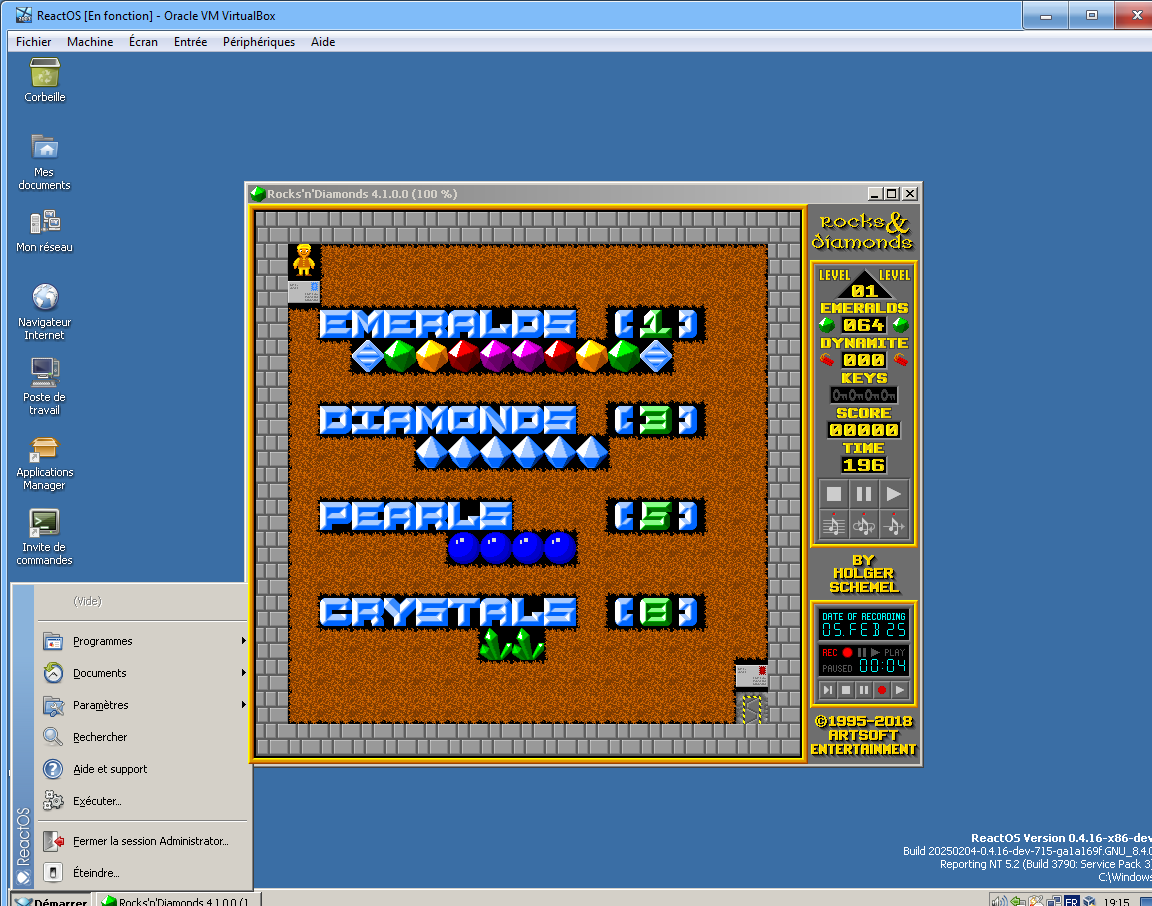Expand the Documents submenu arrow
Screen dimensions: 1152x906
click(x=243, y=672)
